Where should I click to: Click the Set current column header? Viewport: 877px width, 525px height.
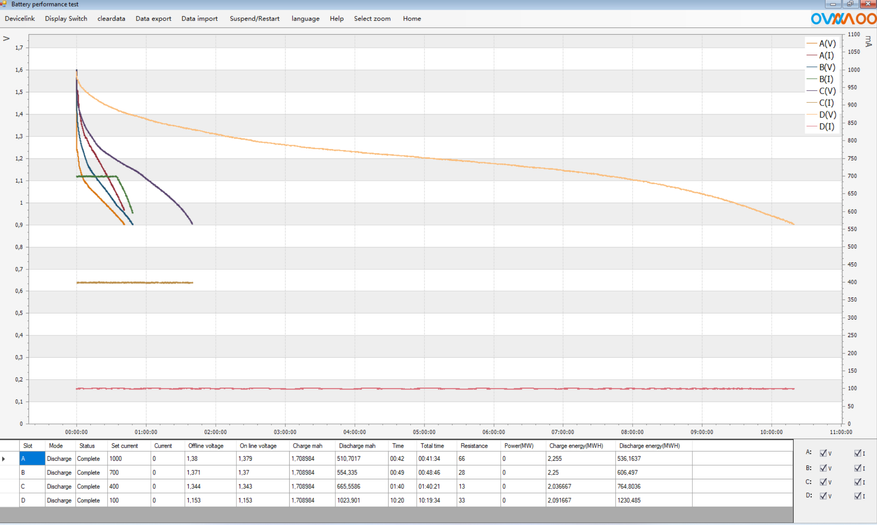[x=129, y=446]
